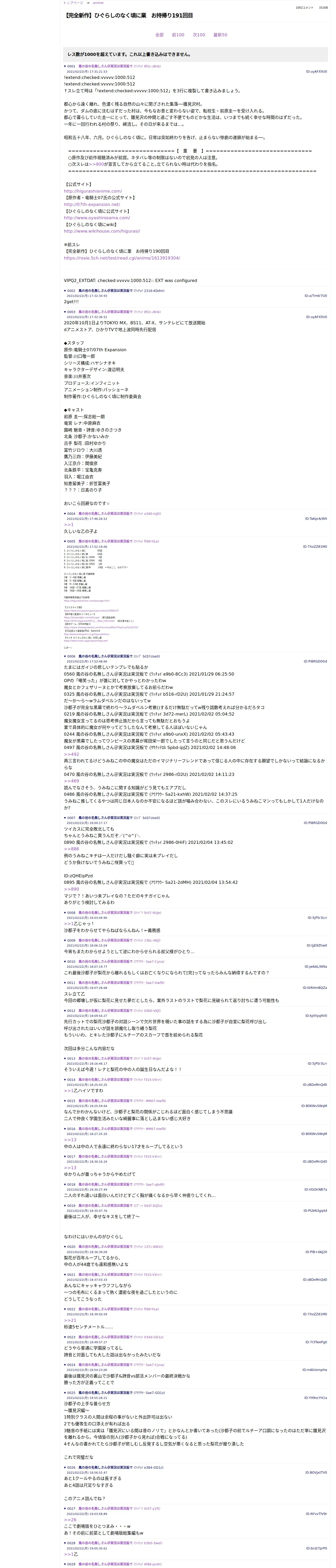Screen dimensions: 336x1568
Task: Click the poster name link in post 0024
Action: 105,1365
